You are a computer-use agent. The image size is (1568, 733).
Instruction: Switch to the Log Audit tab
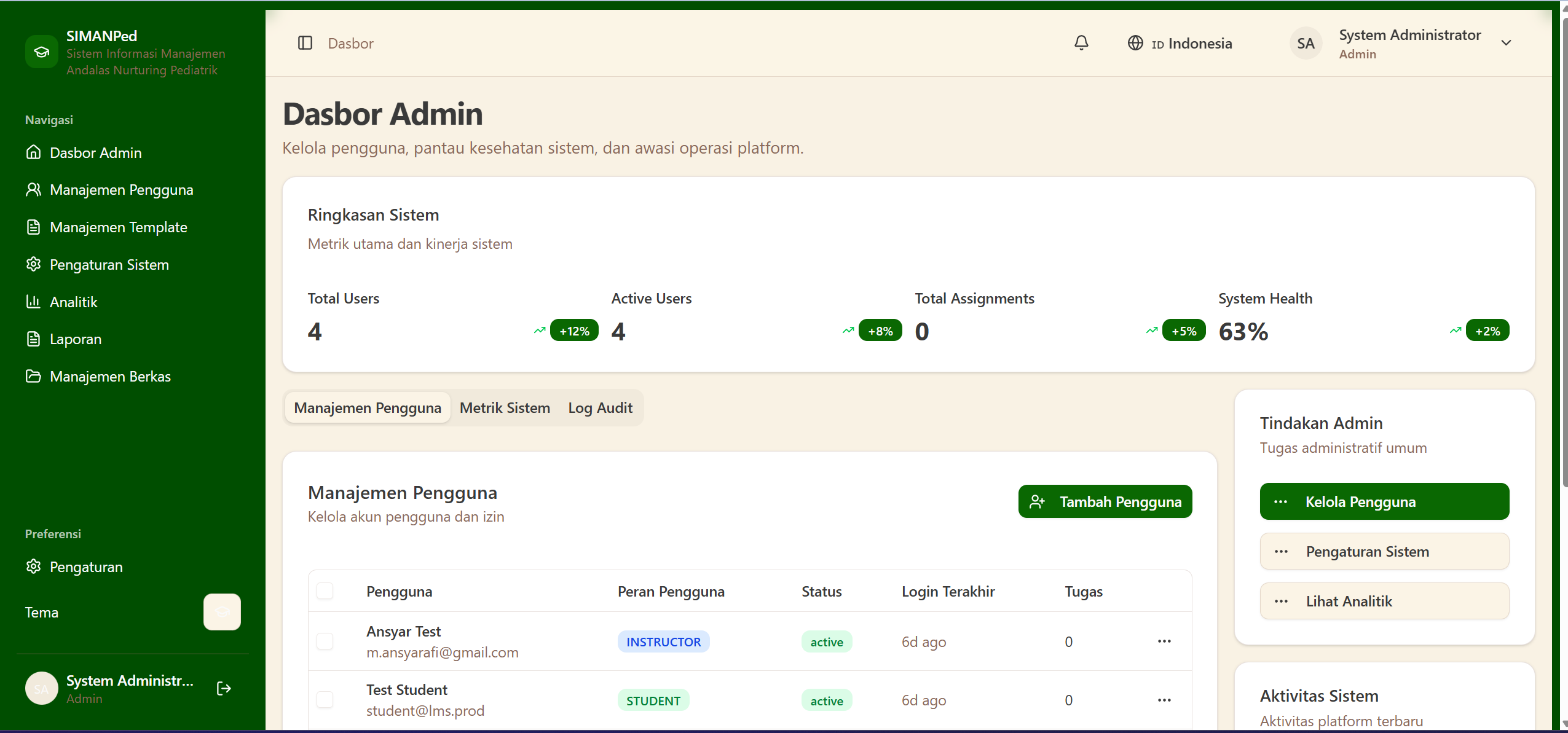600,408
